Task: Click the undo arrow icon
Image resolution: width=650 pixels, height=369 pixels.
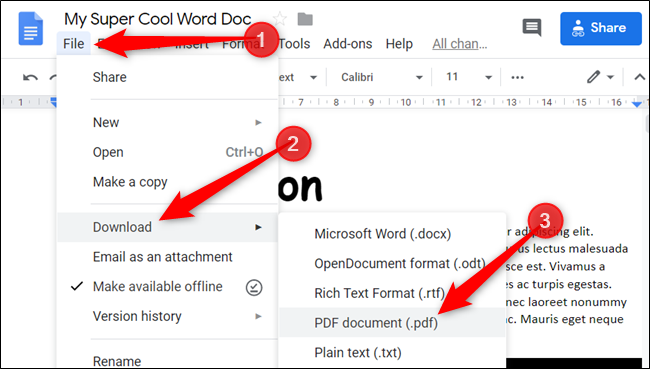Action: (x=30, y=78)
